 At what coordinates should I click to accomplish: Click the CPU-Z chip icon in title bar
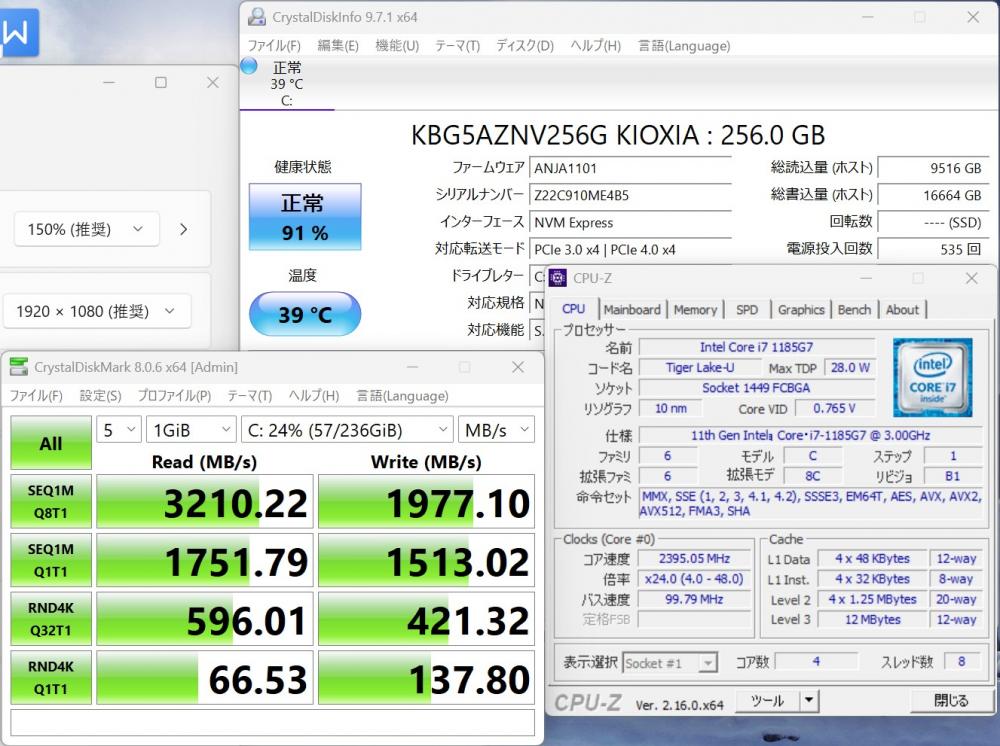tap(557, 278)
